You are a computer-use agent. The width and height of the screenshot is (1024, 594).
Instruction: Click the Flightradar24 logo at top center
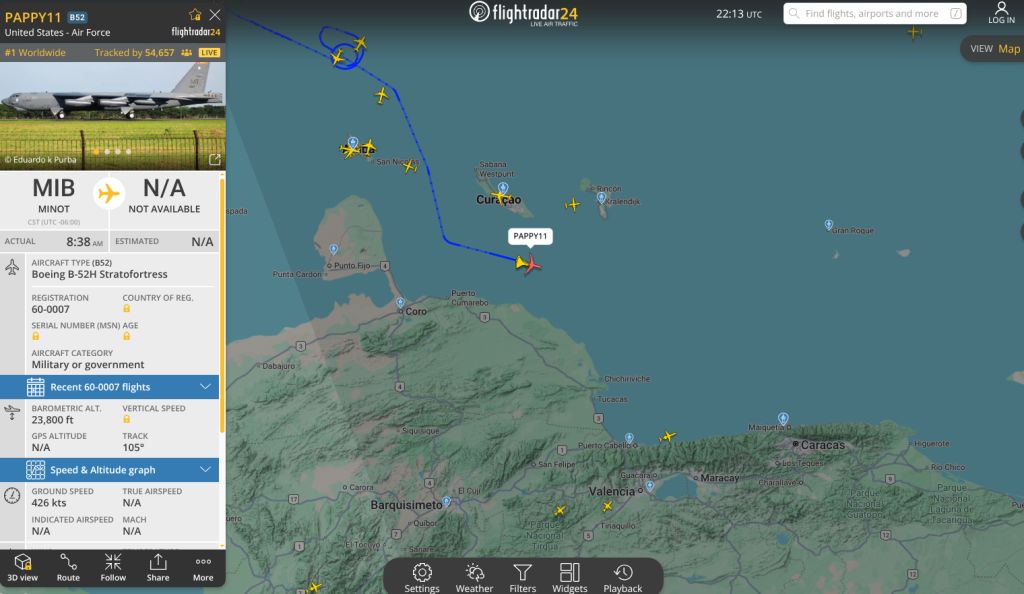pyautogui.click(x=523, y=13)
